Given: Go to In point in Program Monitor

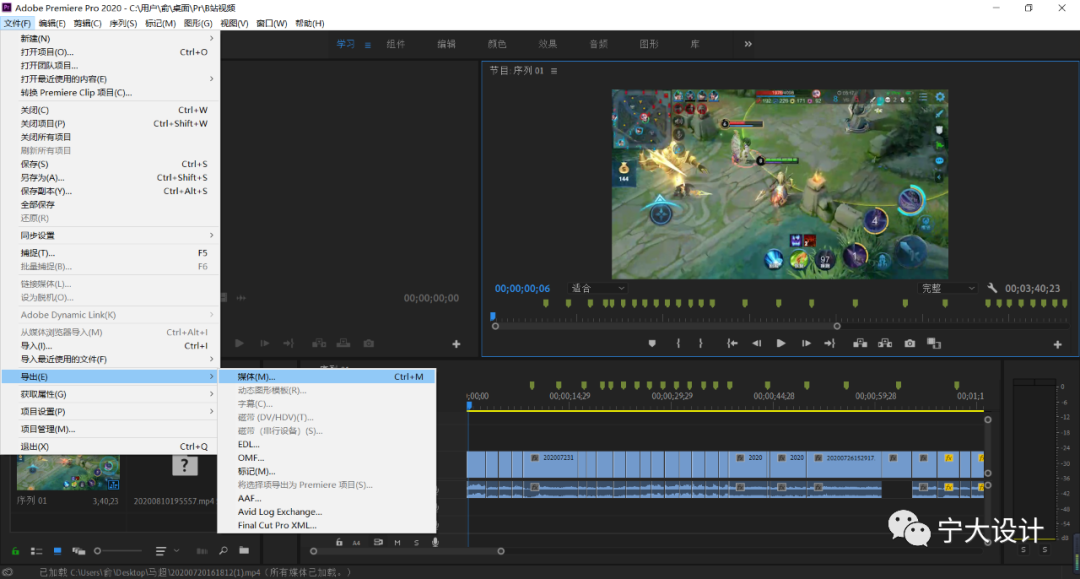Looking at the screenshot, I should tap(732, 344).
